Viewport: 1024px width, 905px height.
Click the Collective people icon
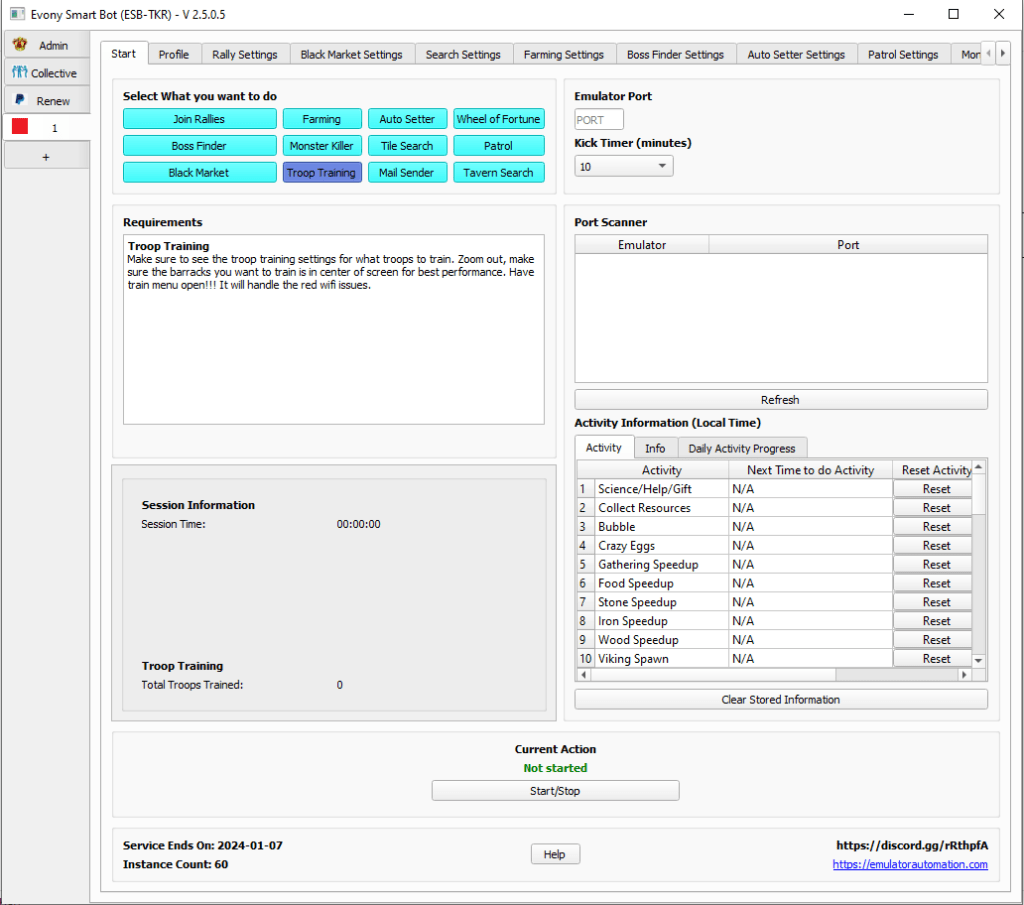(x=19, y=73)
